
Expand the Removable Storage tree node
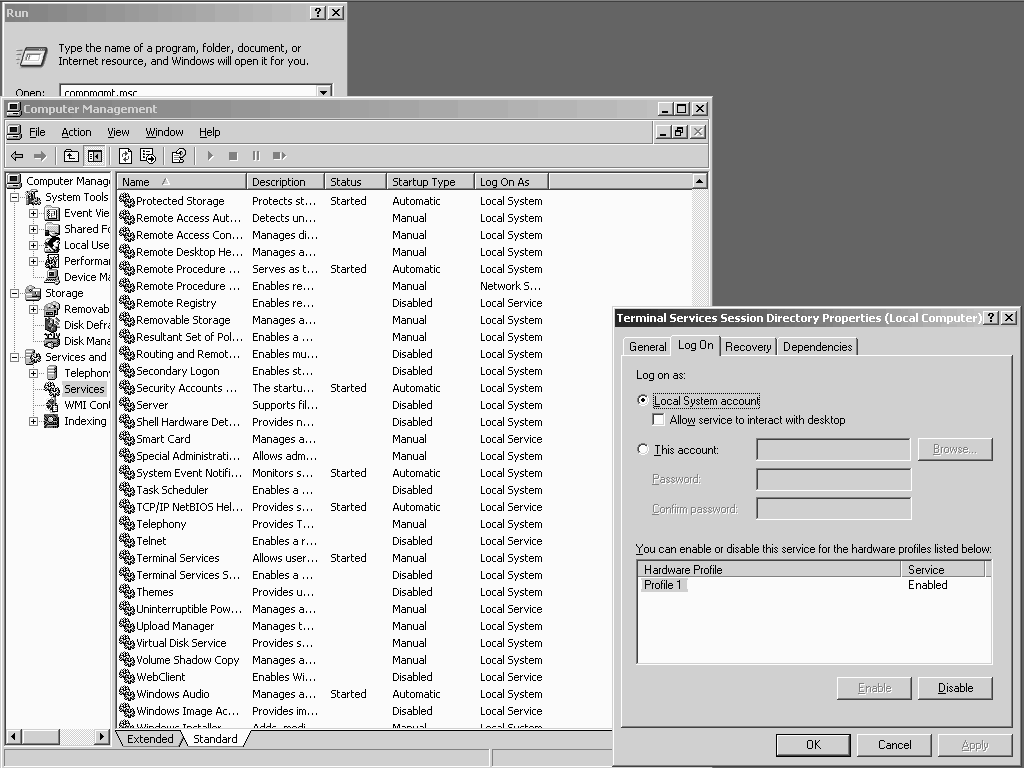[x=33, y=310]
